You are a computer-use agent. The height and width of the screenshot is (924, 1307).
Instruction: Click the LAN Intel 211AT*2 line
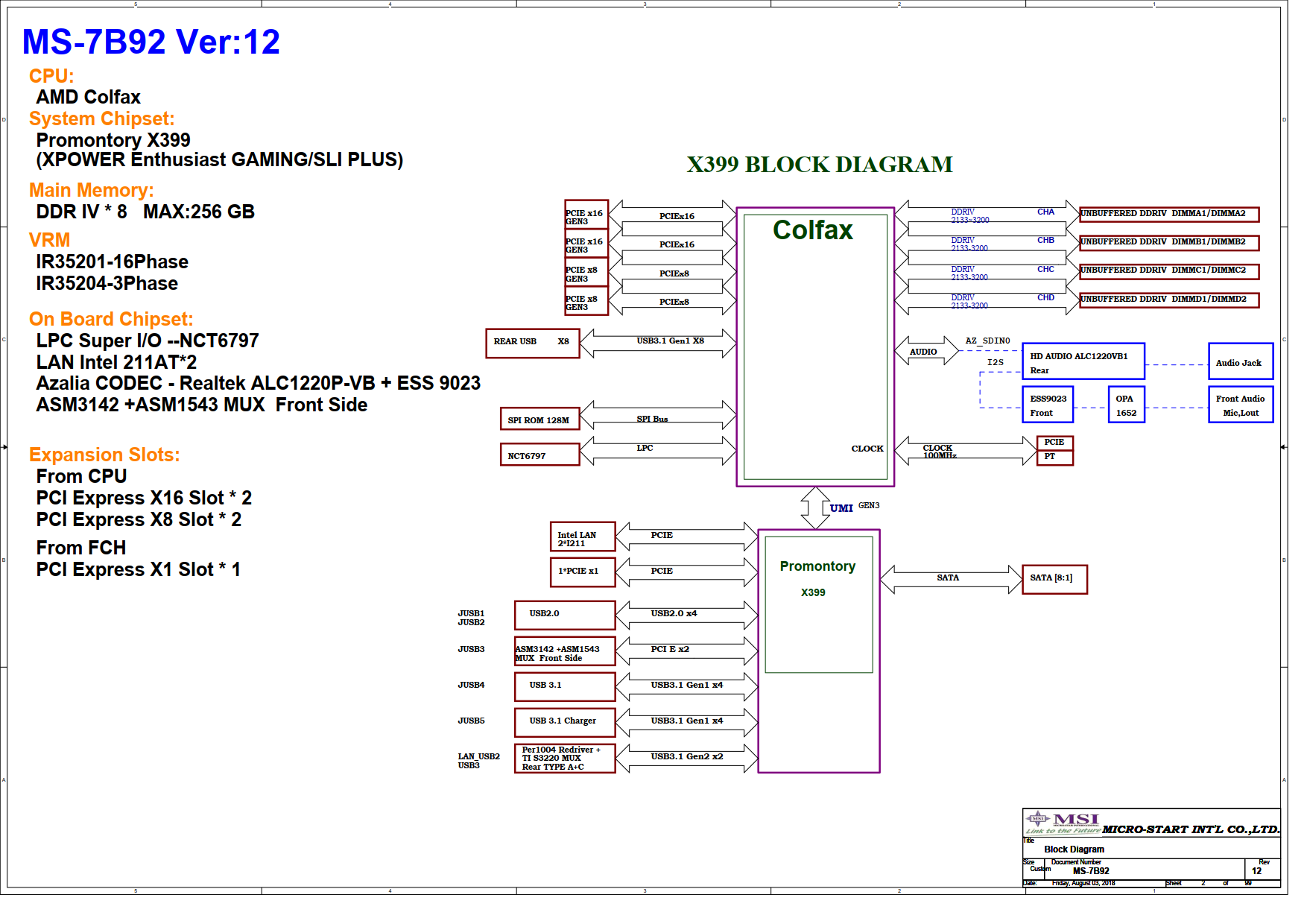tap(116, 362)
